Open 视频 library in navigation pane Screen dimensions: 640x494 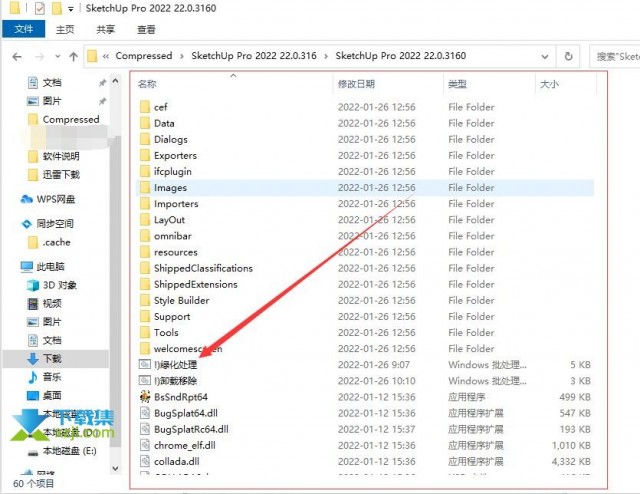(x=44, y=303)
